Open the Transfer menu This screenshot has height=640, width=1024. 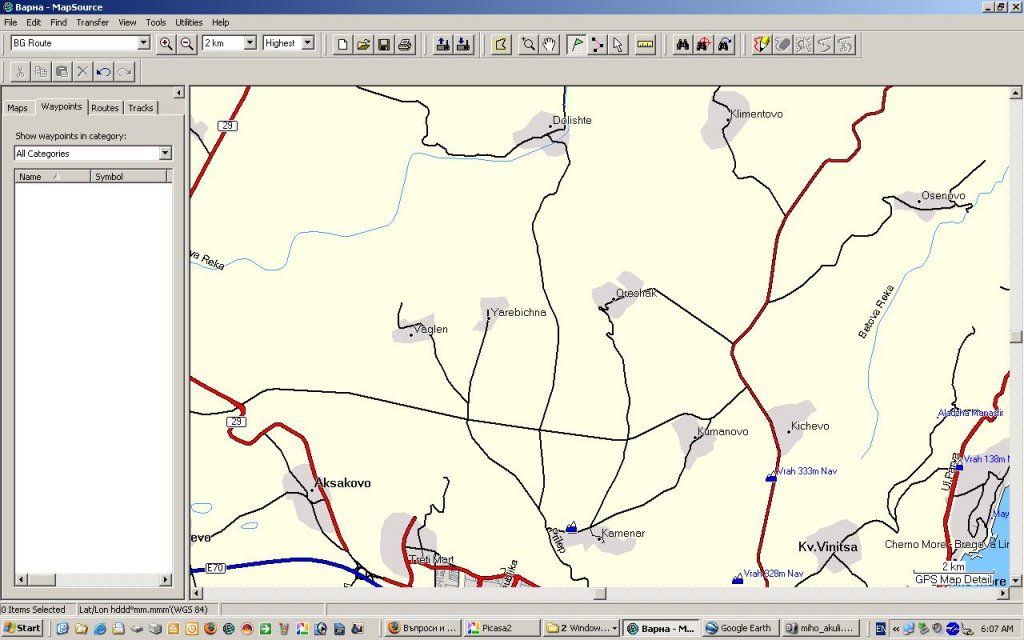(92, 22)
